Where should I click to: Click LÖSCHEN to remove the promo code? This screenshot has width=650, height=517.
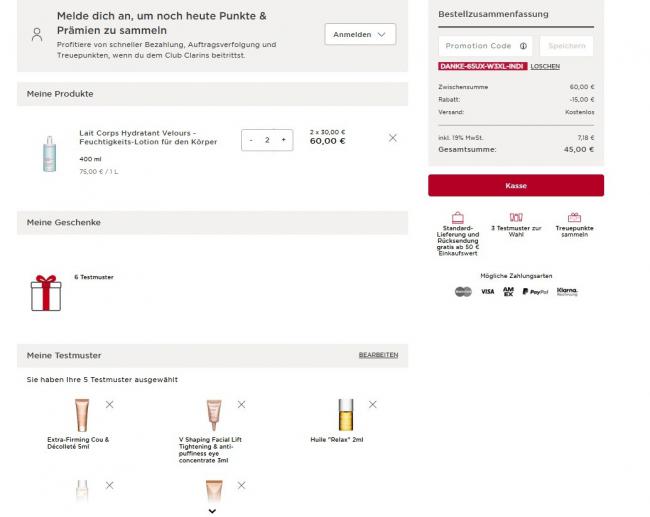click(545, 66)
